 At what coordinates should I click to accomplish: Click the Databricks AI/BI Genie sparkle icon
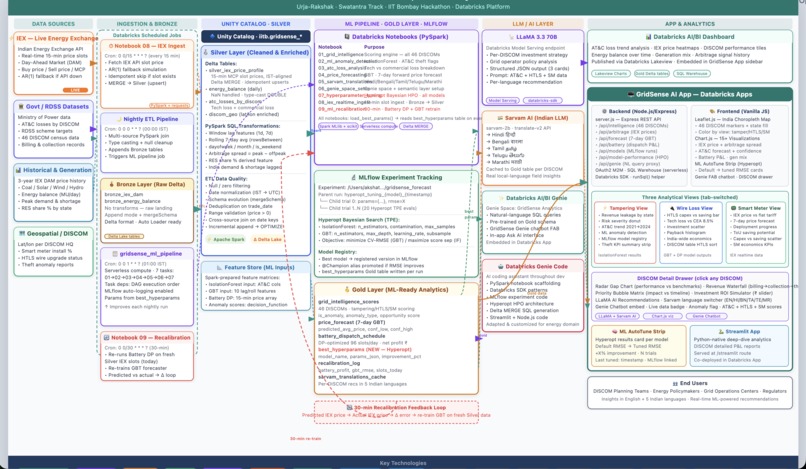click(501, 198)
